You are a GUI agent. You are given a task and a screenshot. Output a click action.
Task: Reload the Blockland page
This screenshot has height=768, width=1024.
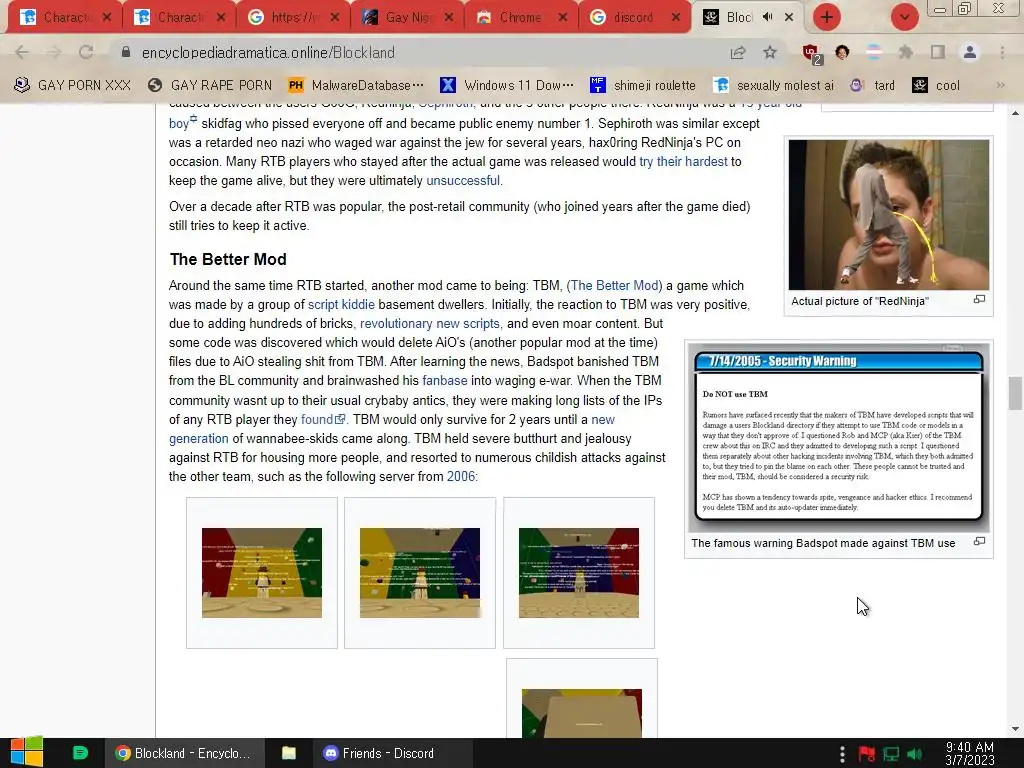pos(86,52)
